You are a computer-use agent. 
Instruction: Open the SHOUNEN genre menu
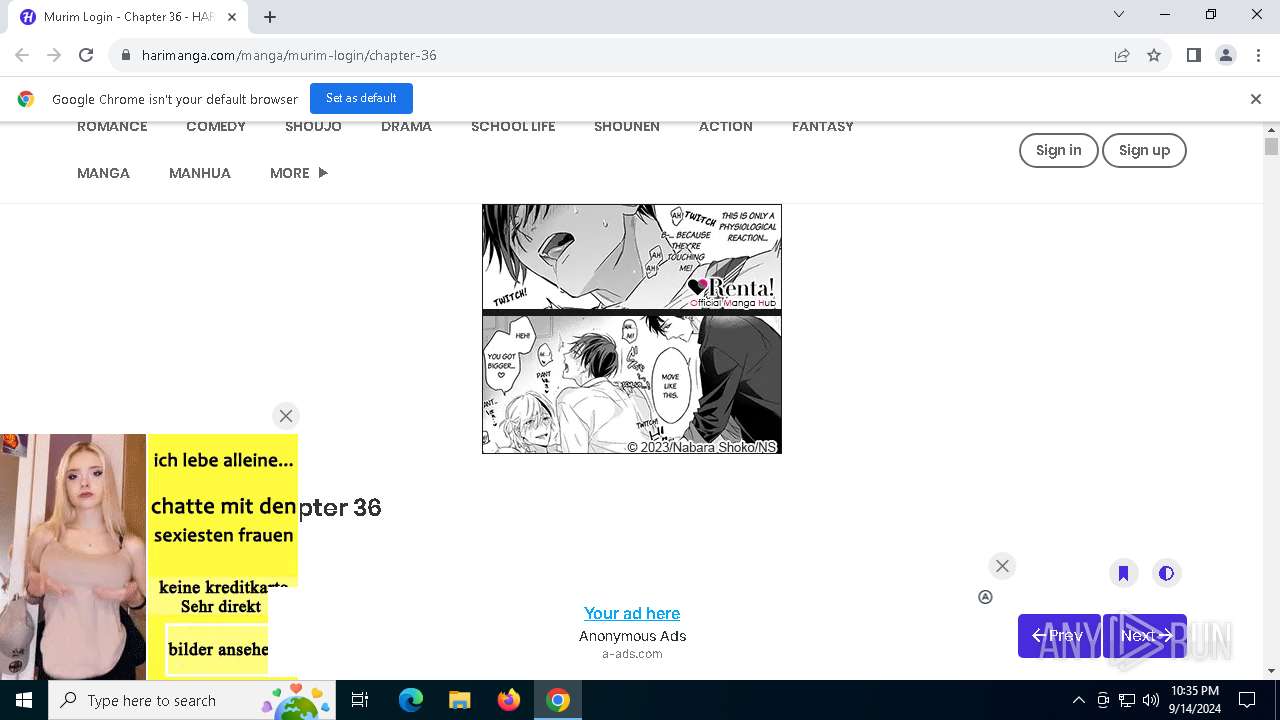point(627,126)
